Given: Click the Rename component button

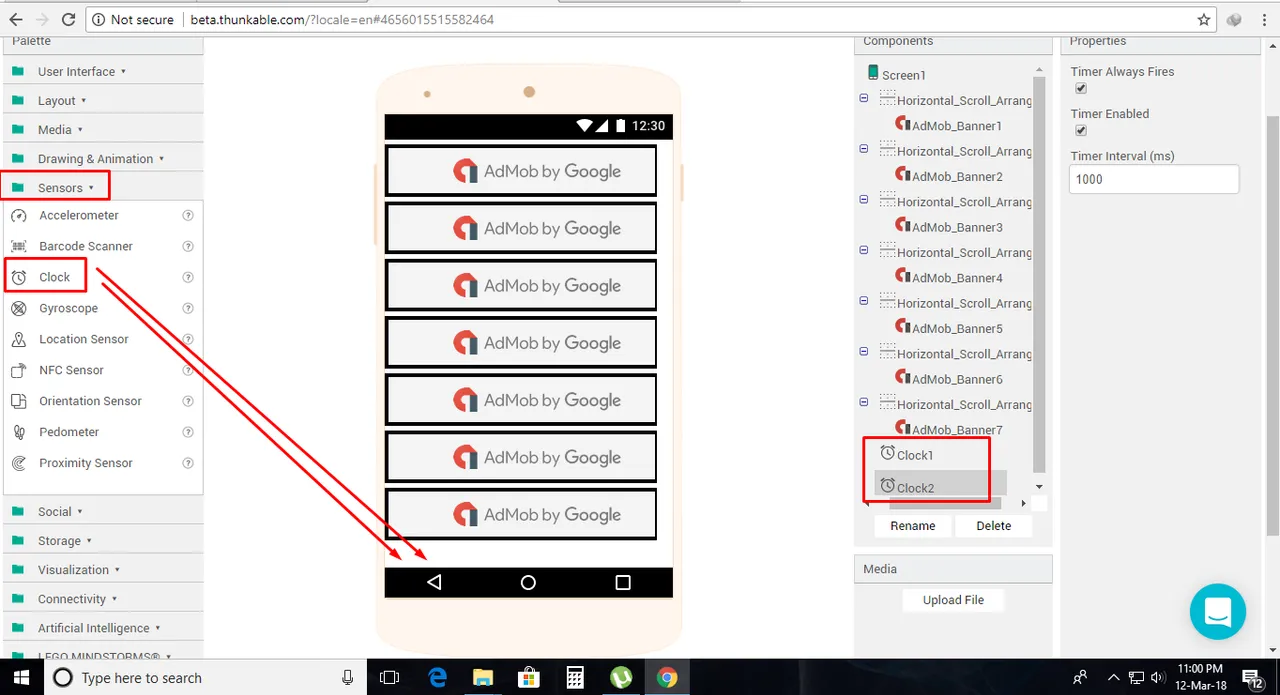Looking at the screenshot, I should [x=913, y=526].
